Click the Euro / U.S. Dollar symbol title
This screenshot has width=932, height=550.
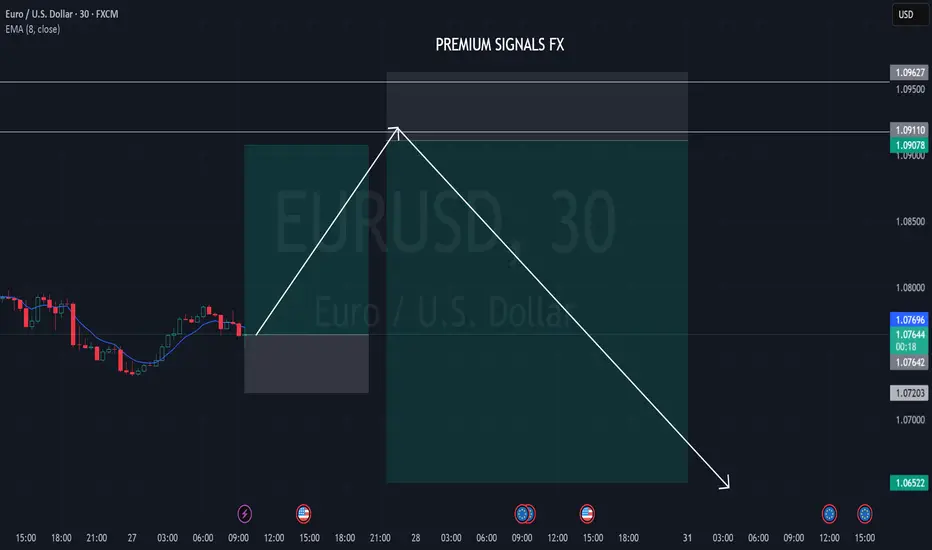point(62,14)
